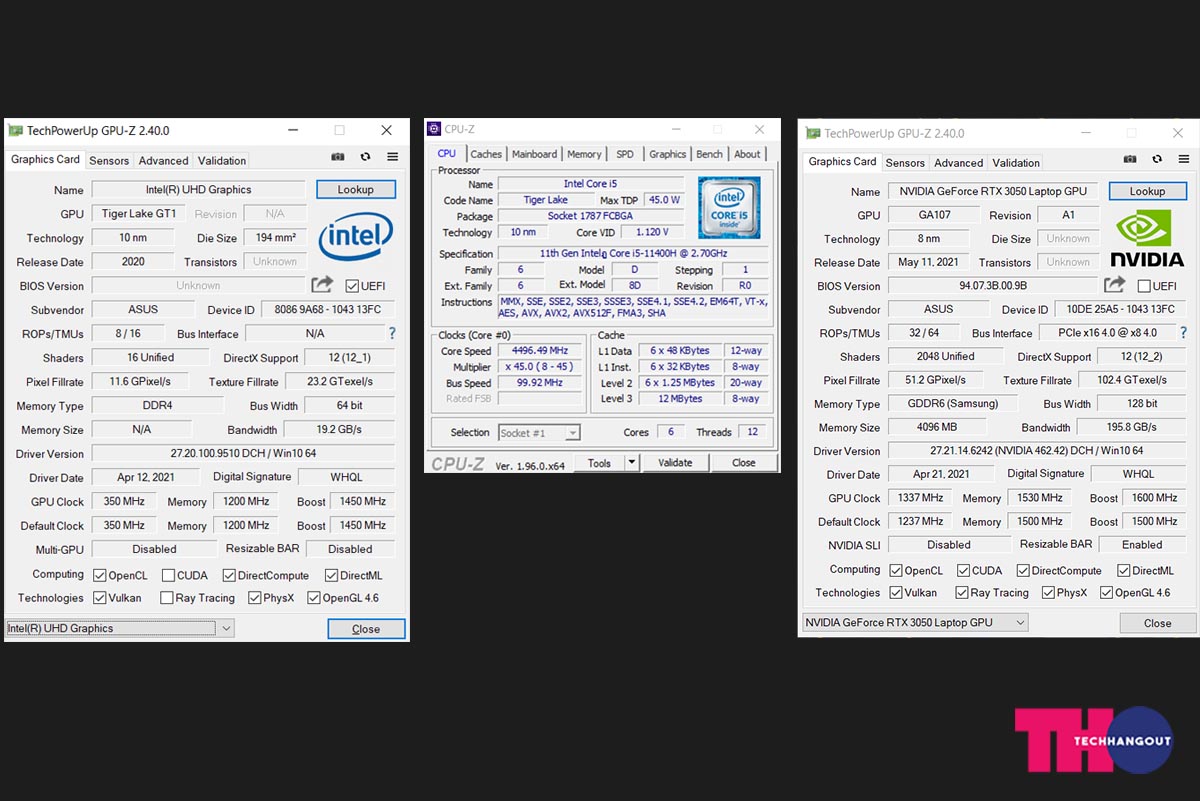
Task: Click the CPU-Z title bar app icon
Action: [x=433, y=129]
